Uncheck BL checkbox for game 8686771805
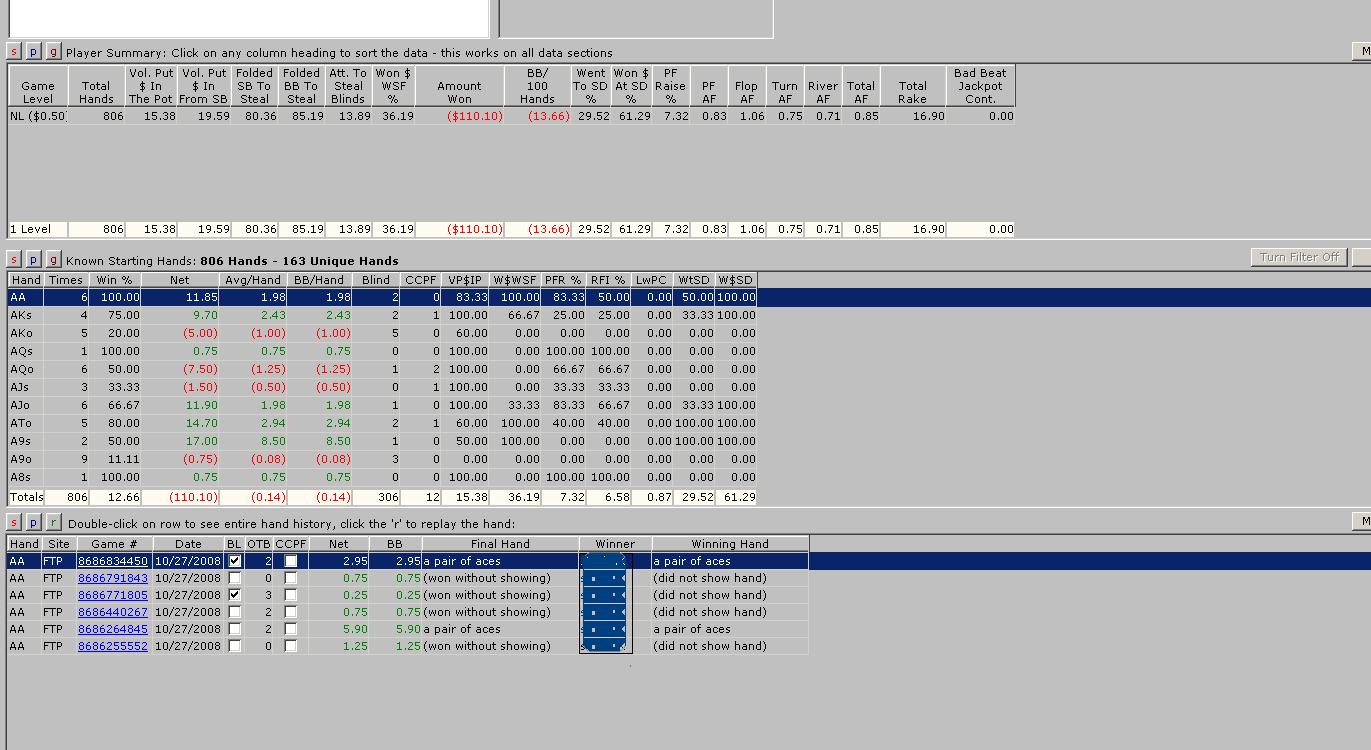 pos(234,595)
